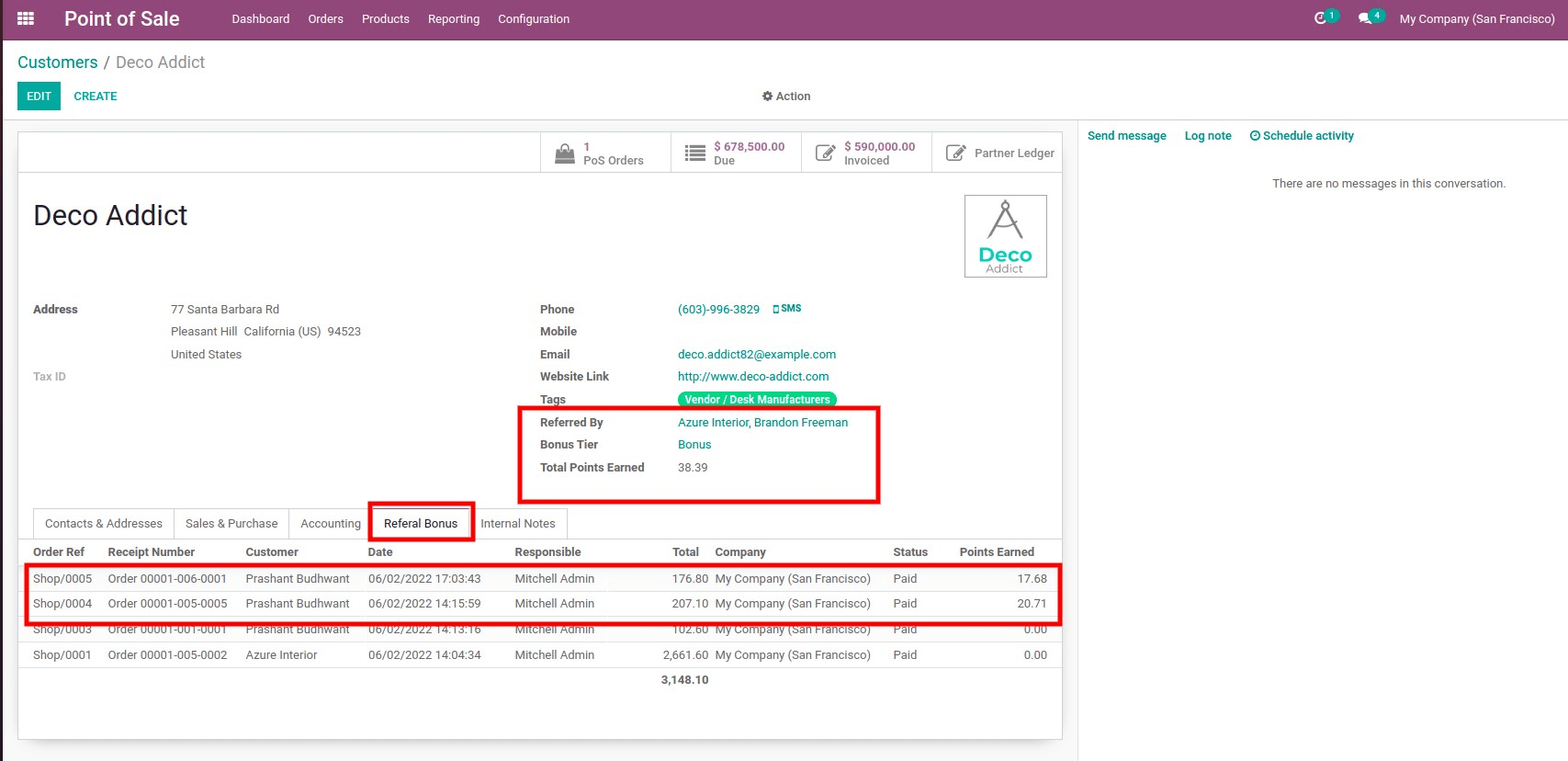This screenshot has height=761, width=1568.
Task: Go back via Customers breadcrumb
Action: [x=57, y=62]
